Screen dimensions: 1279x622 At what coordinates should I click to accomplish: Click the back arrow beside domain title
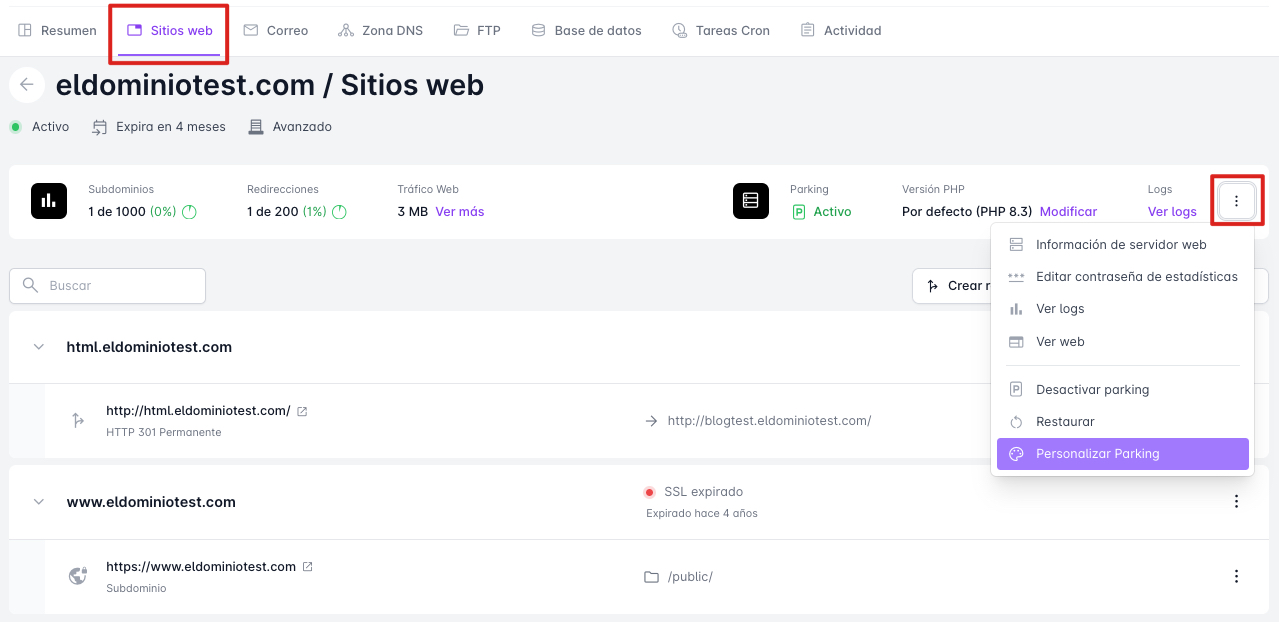[x=27, y=85]
